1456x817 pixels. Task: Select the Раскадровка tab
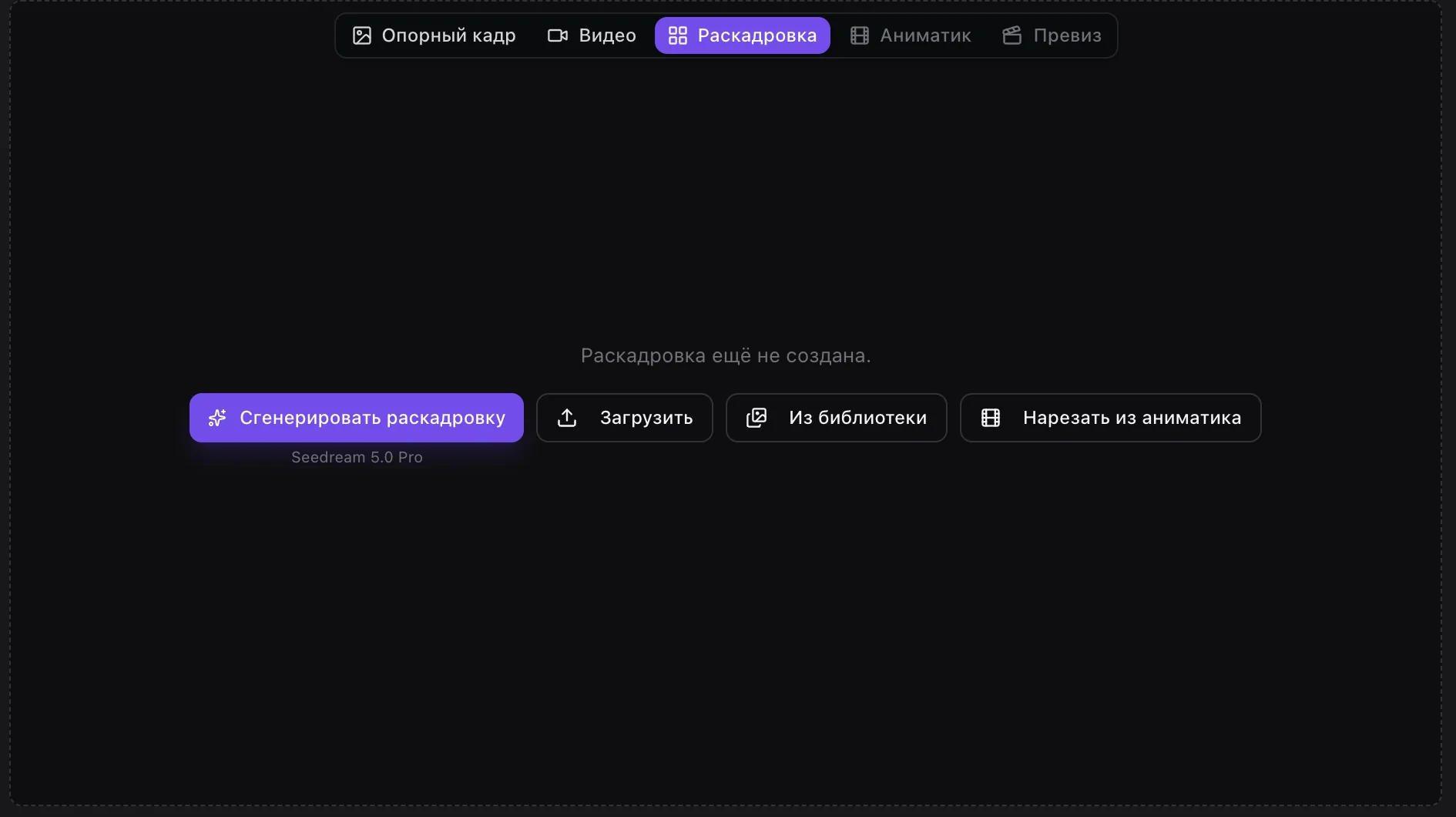tap(743, 35)
